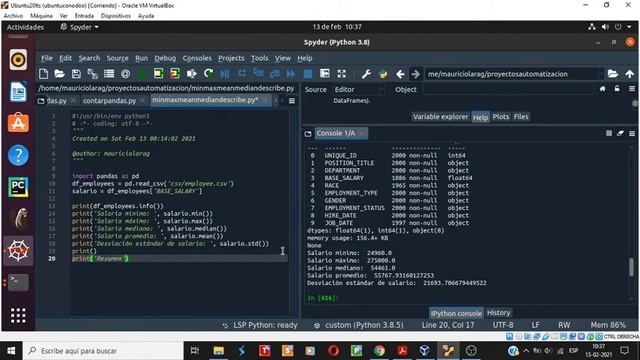
Task: Clear console with eraser icon
Action: click(620, 133)
